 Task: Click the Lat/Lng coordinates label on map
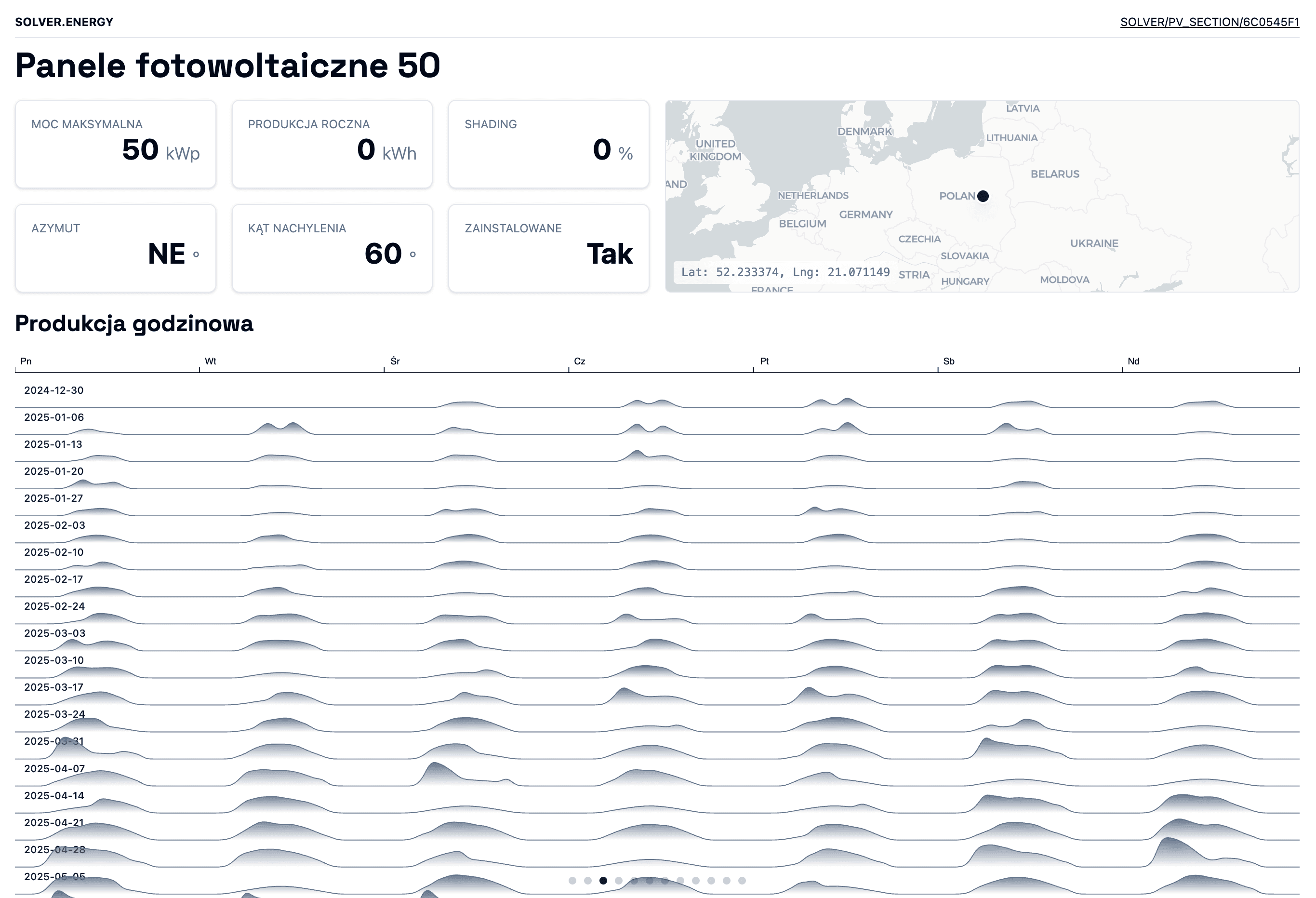785,272
